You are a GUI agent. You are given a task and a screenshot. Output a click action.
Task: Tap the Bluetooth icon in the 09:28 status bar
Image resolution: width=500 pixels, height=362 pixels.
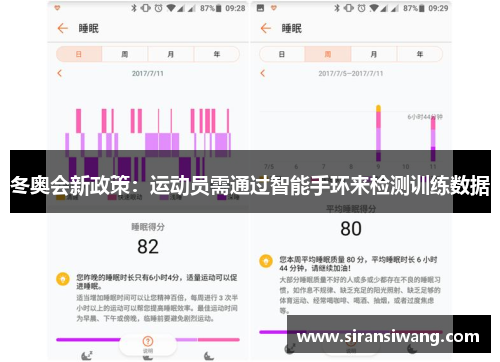pos(134,8)
